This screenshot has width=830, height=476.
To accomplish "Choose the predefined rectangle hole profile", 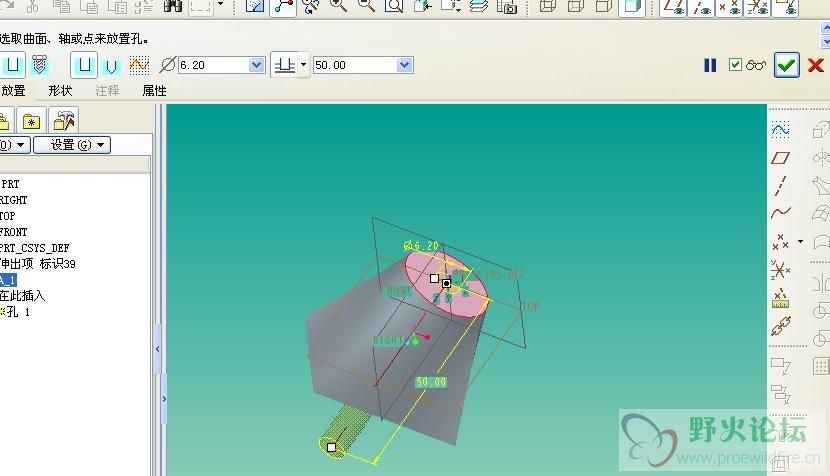I will click(x=84, y=65).
